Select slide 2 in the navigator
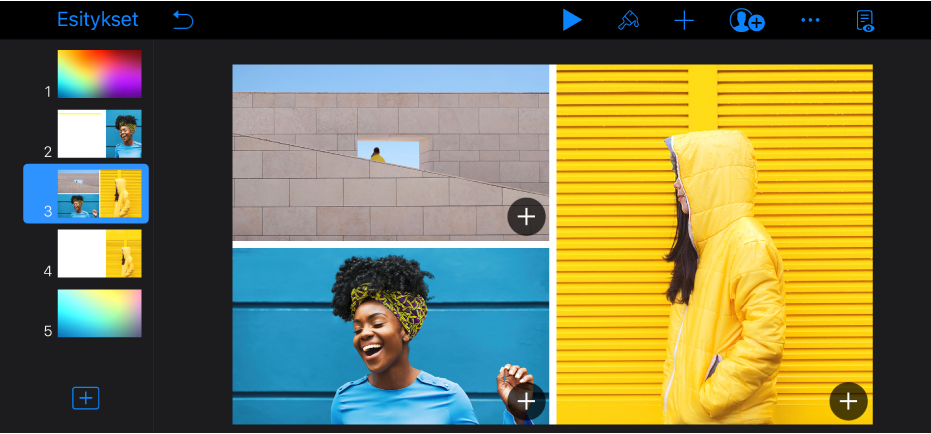 click(99, 134)
